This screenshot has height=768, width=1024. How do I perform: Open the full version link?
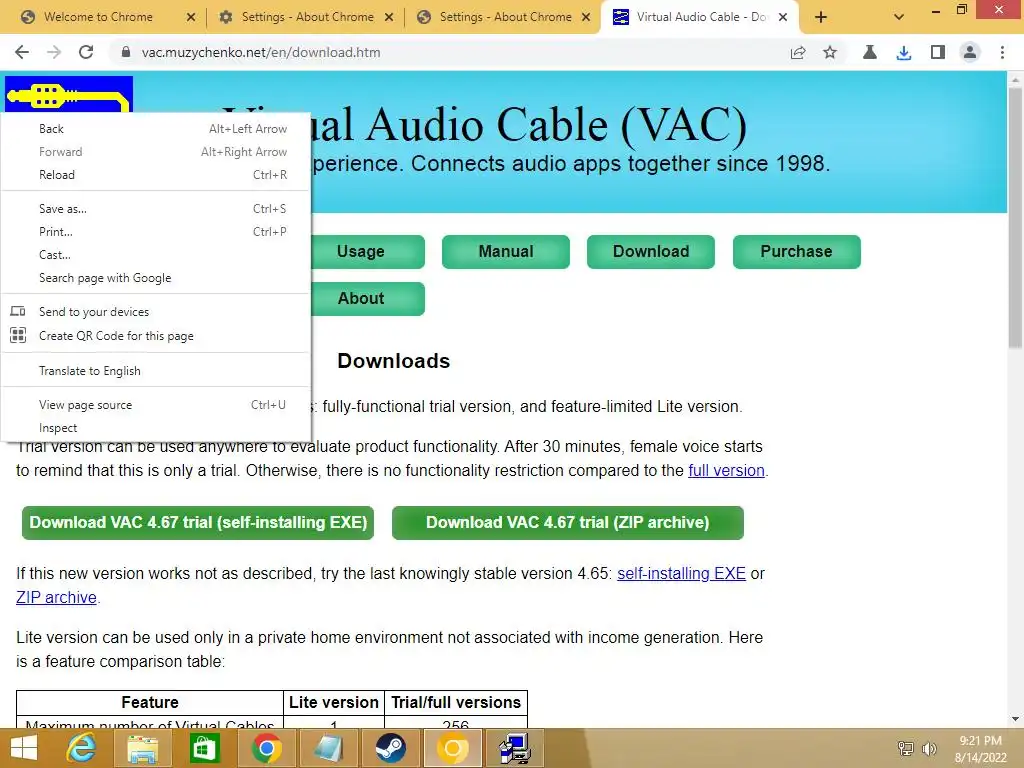point(726,470)
